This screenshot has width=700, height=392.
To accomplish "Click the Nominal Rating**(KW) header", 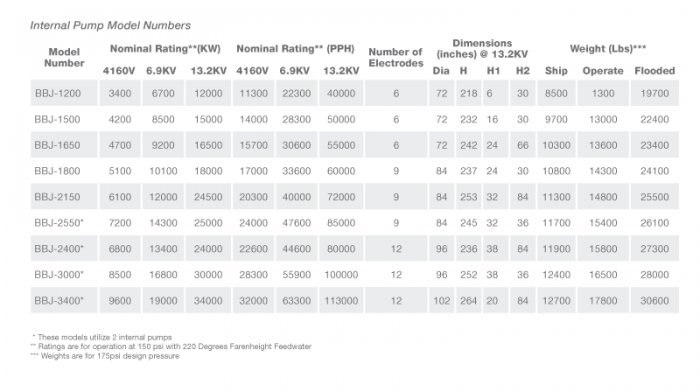I will 165,49.
